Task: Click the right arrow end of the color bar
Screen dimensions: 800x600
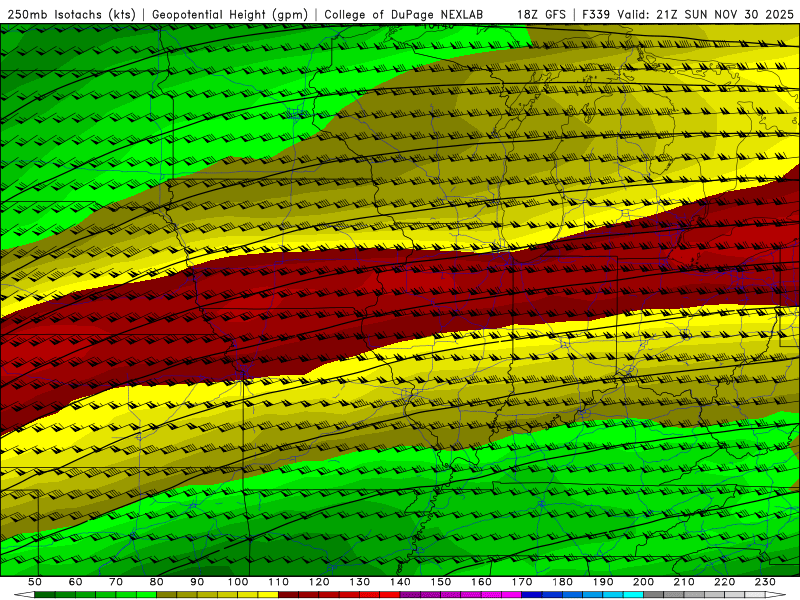Action: click(x=776, y=594)
